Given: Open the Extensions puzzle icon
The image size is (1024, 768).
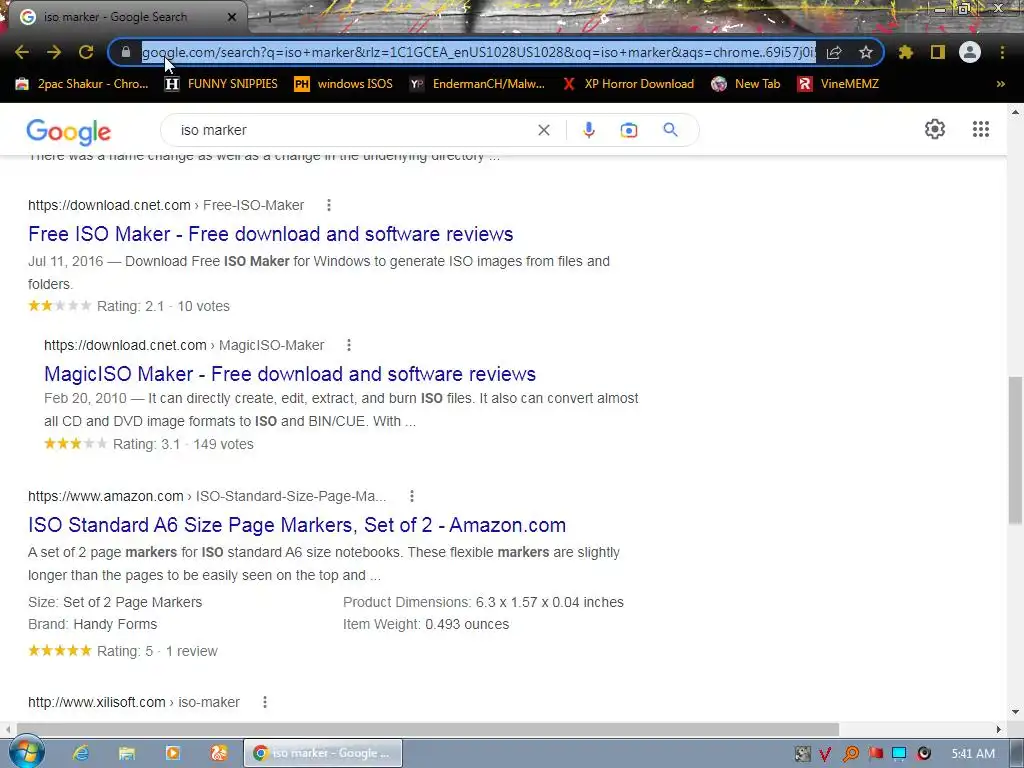Looking at the screenshot, I should 906,52.
